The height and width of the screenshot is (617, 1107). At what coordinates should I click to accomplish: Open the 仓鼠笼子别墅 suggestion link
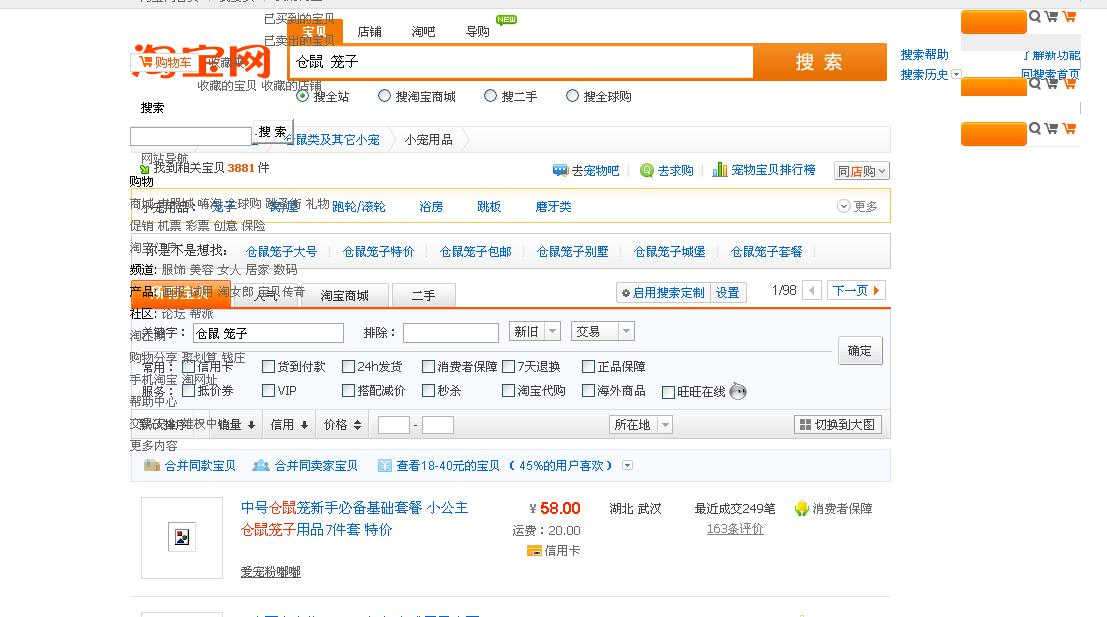click(x=572, y=251)
